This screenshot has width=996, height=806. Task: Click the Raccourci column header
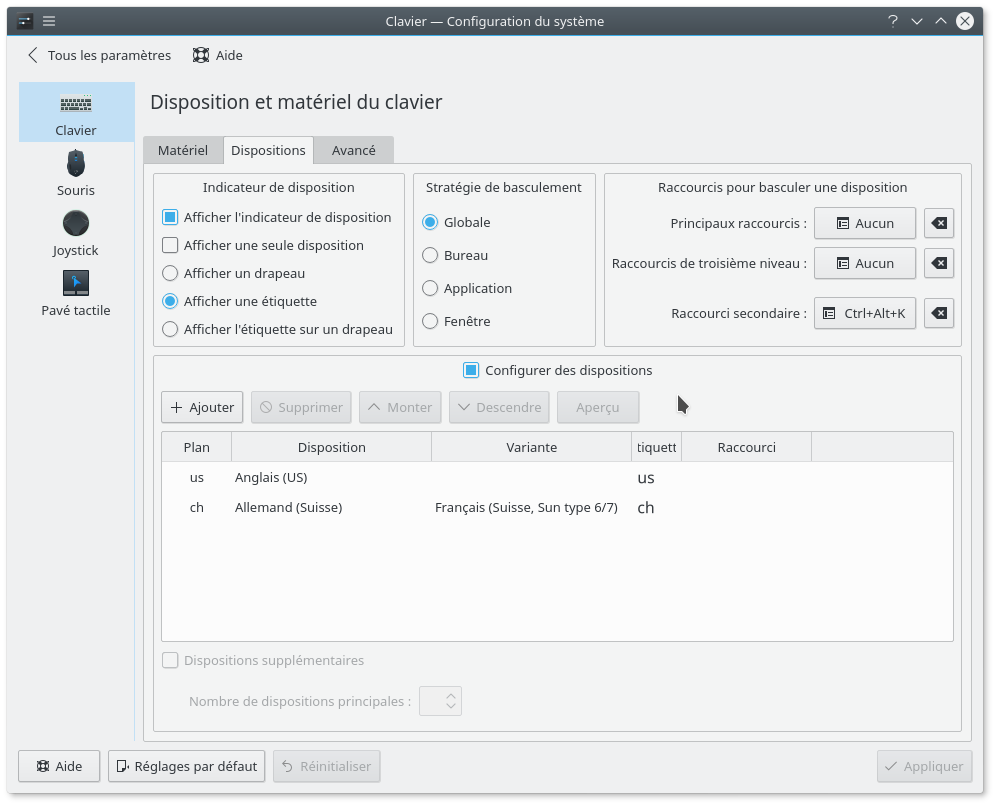click(x=746, y=447)
